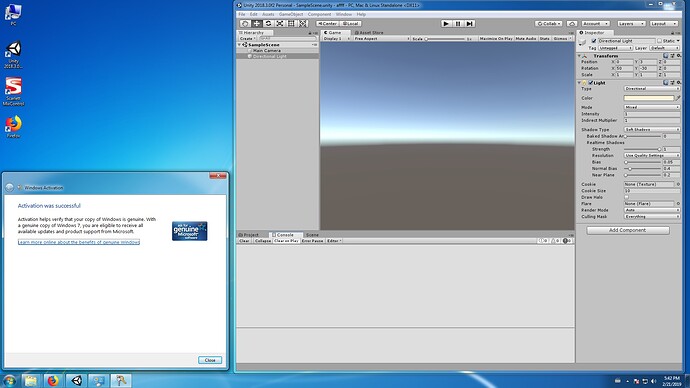Open the Layers dropdown
The width and height of the screenshot is (690, 388).
point(631,23)
